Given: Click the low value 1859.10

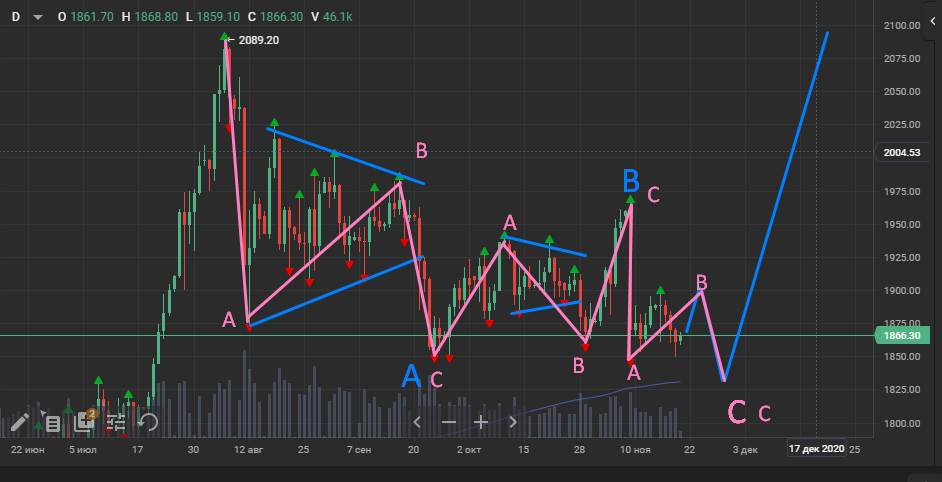Looking at the screenshot, I should point(218,17).
